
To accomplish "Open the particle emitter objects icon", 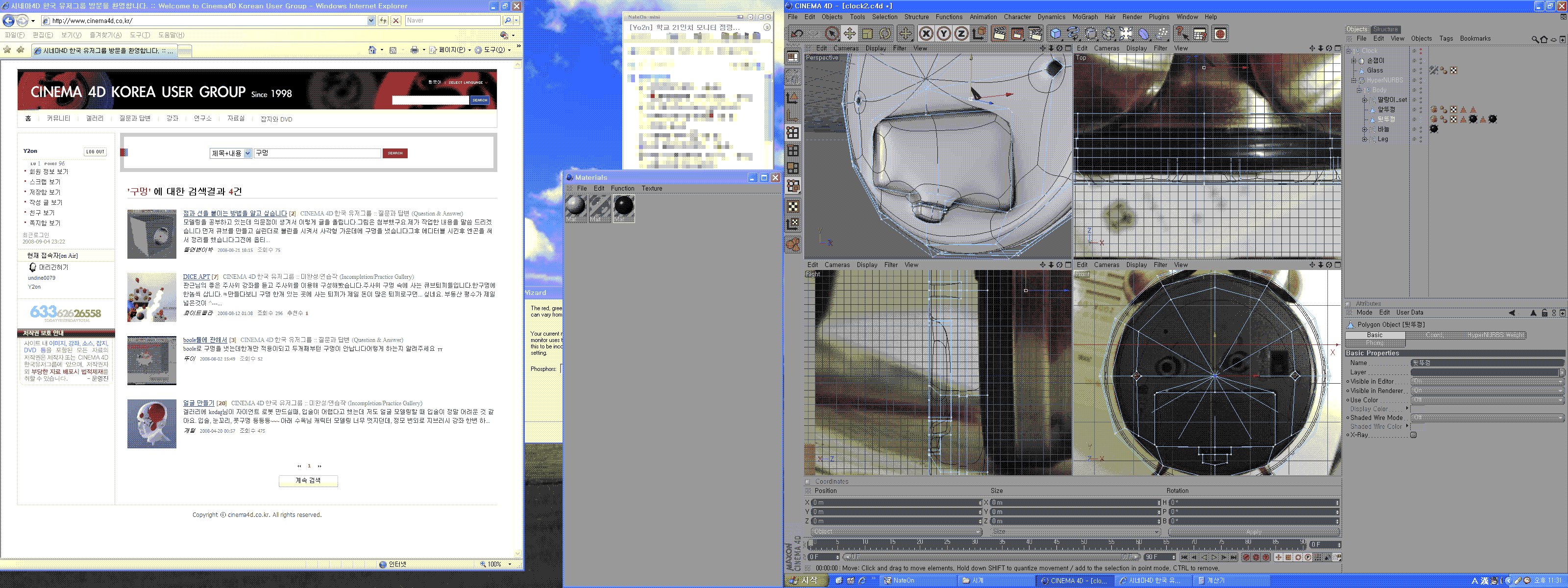I will pos(1162,33).
